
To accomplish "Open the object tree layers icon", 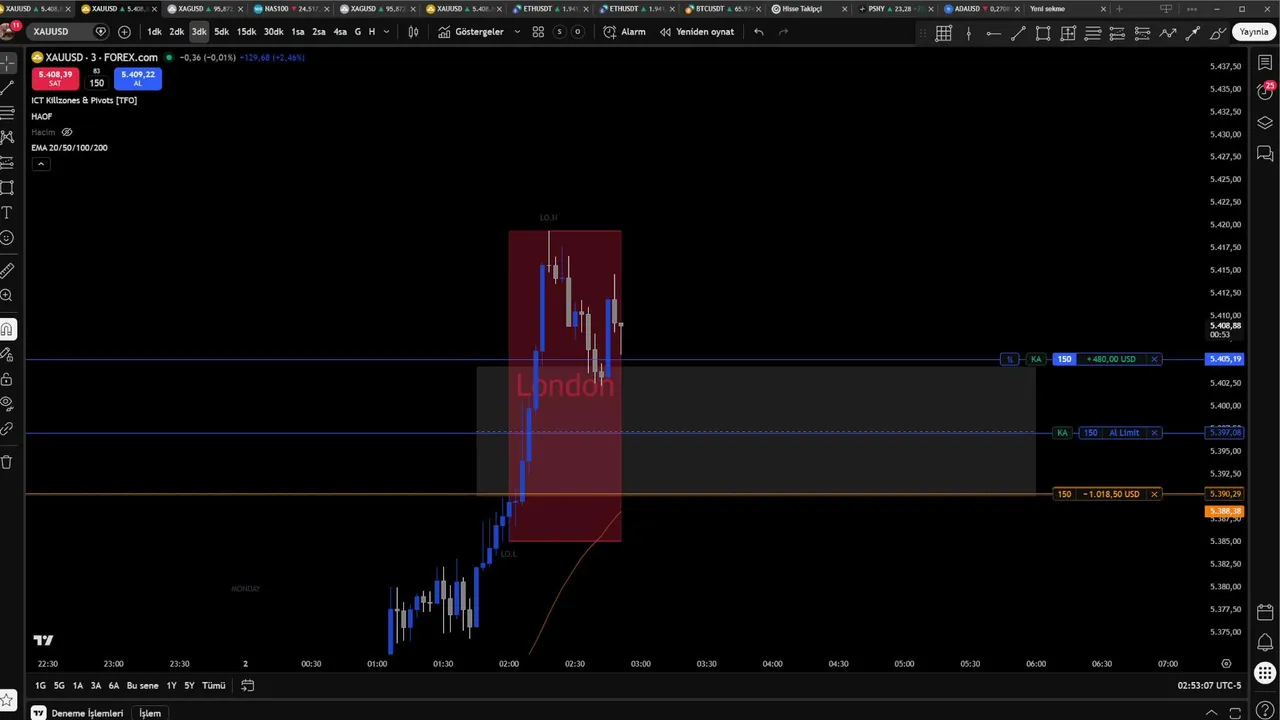I will tap(1265, 123).
